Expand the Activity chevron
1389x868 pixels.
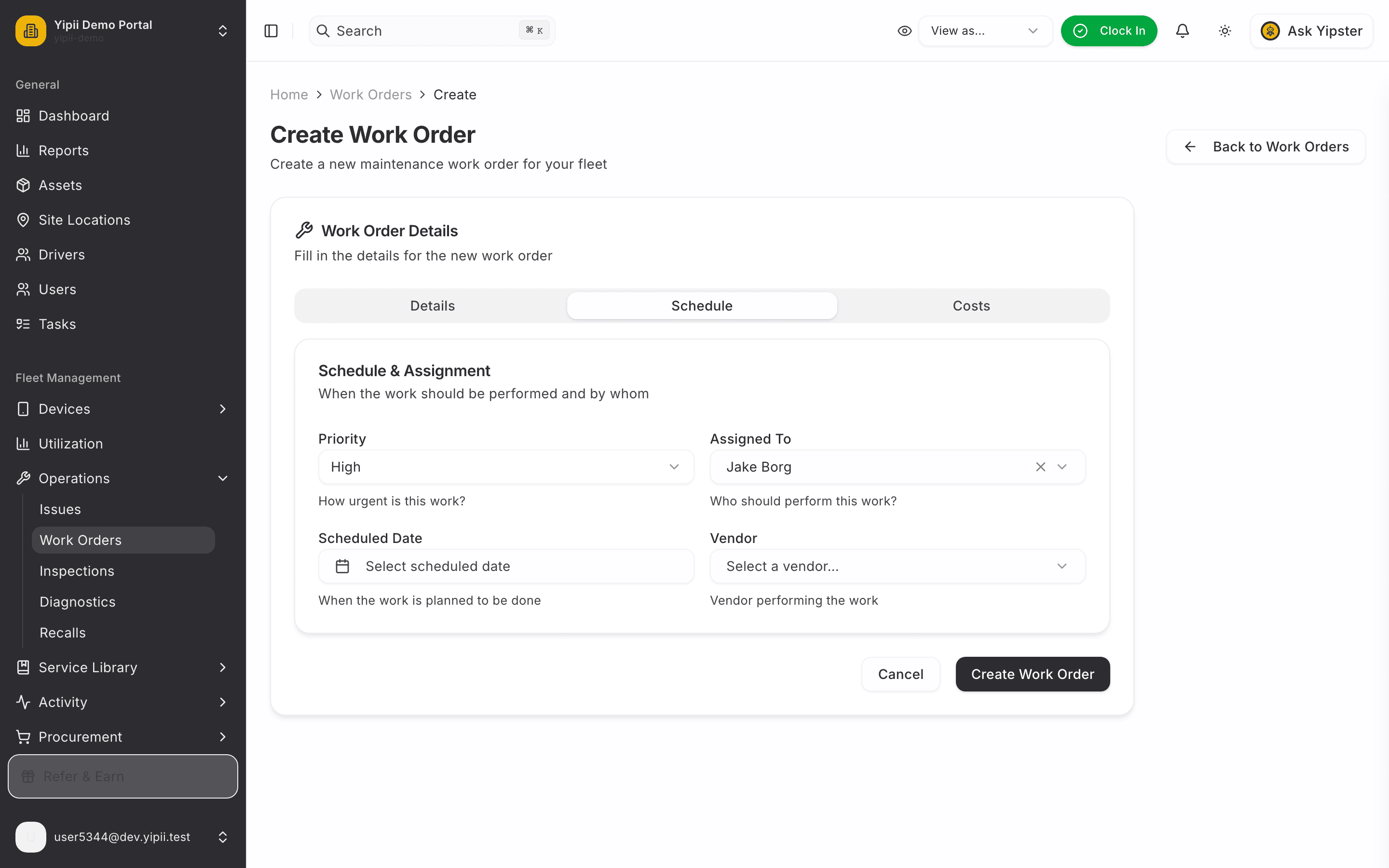pyautogui.click(x=223, y=702)
